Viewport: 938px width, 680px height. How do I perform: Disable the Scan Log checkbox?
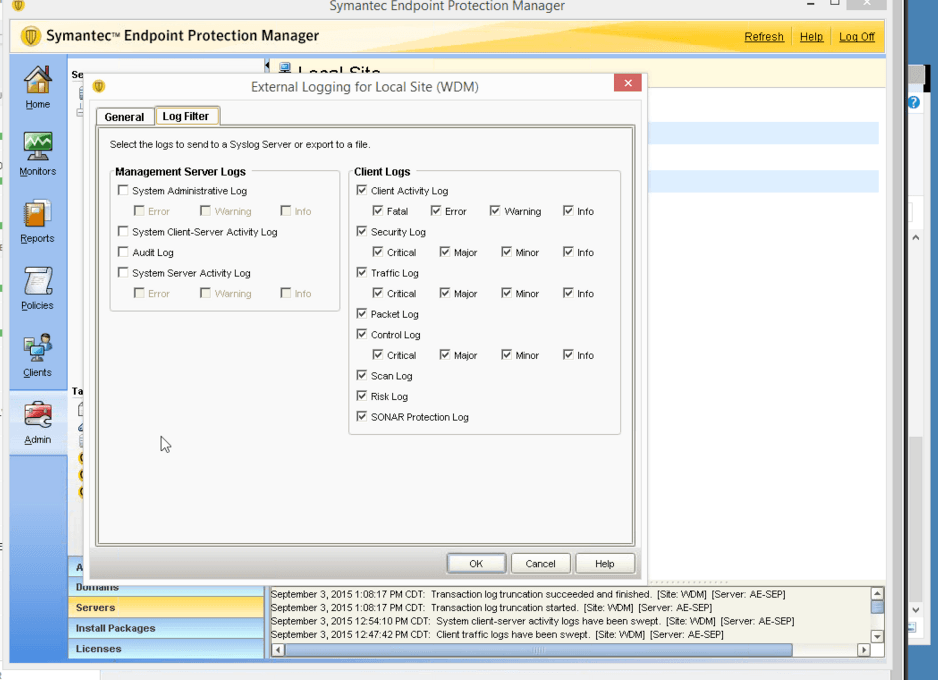(x=361, y=375)
